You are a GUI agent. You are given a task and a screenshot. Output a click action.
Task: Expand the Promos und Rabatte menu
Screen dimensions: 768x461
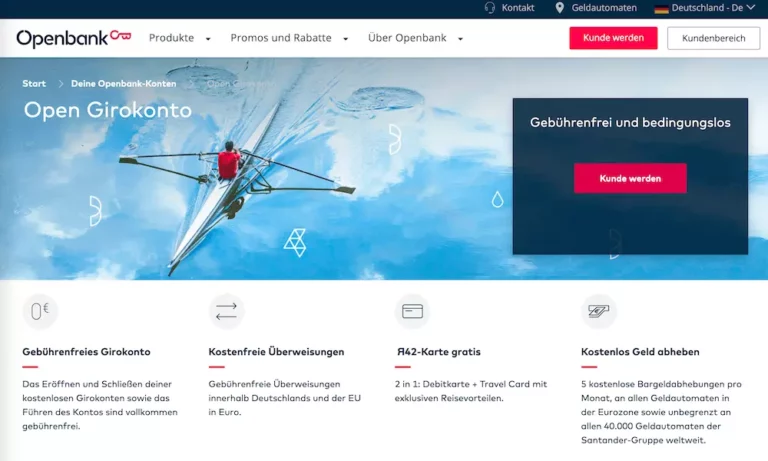click(281, 38)
